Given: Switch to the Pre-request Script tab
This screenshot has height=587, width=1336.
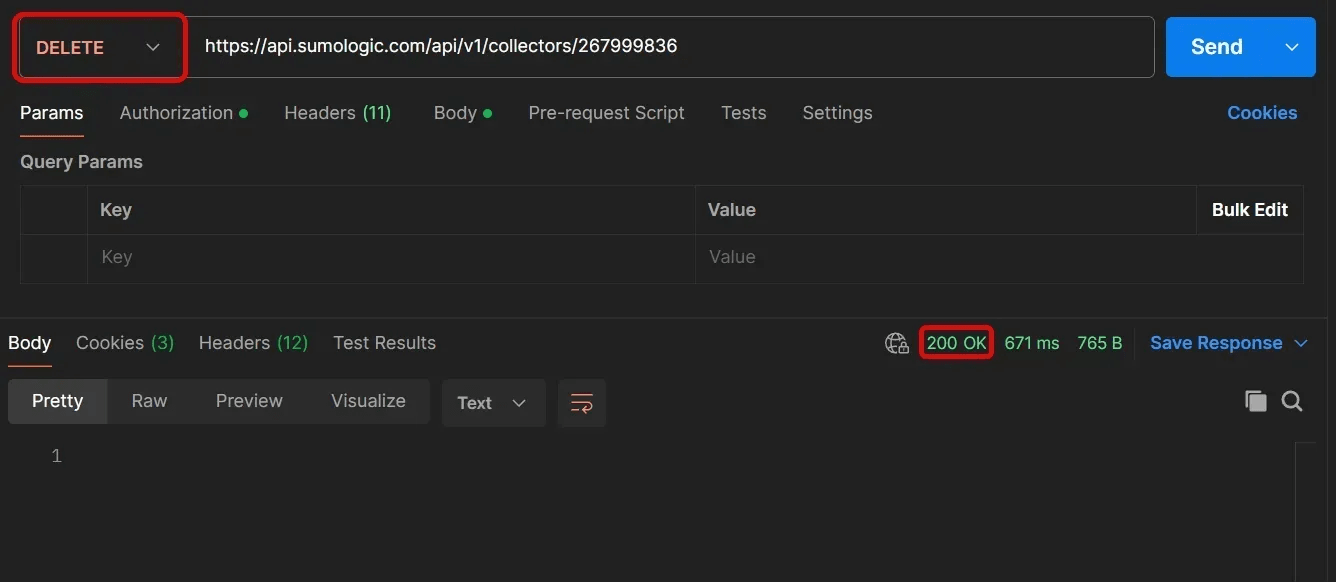Looking at the screenshot, I should click(606, 112).
